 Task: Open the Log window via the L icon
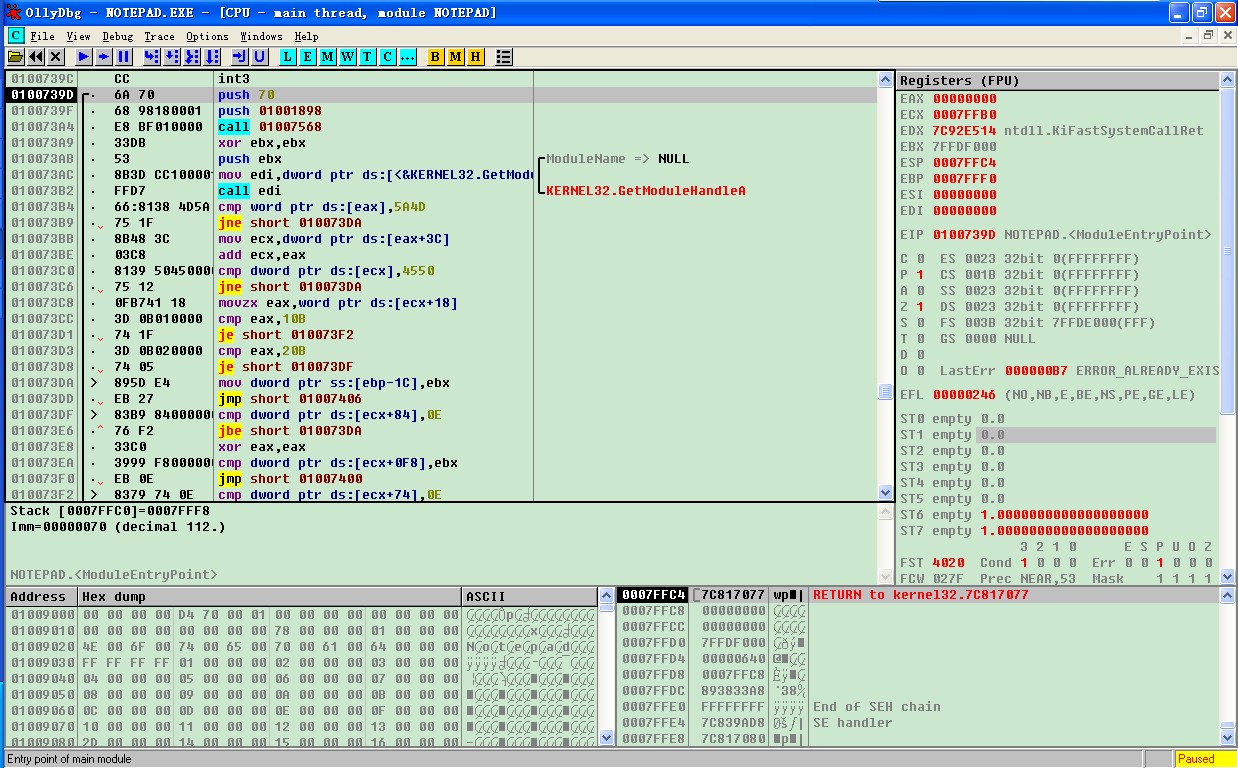(288, 57)
